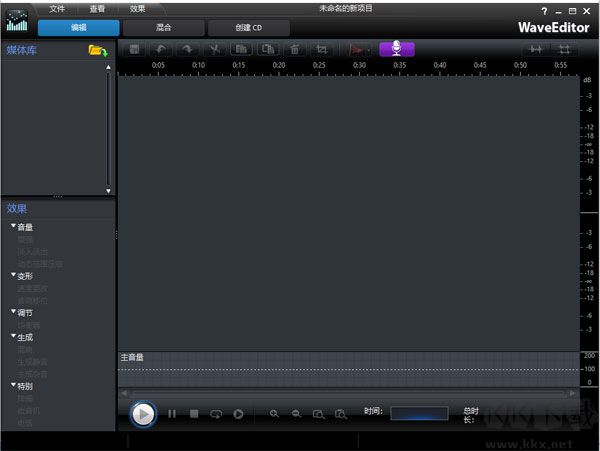Open the 创建 CD tab
This screenshot has width=600, height=451.
click(x=249, y=28)
